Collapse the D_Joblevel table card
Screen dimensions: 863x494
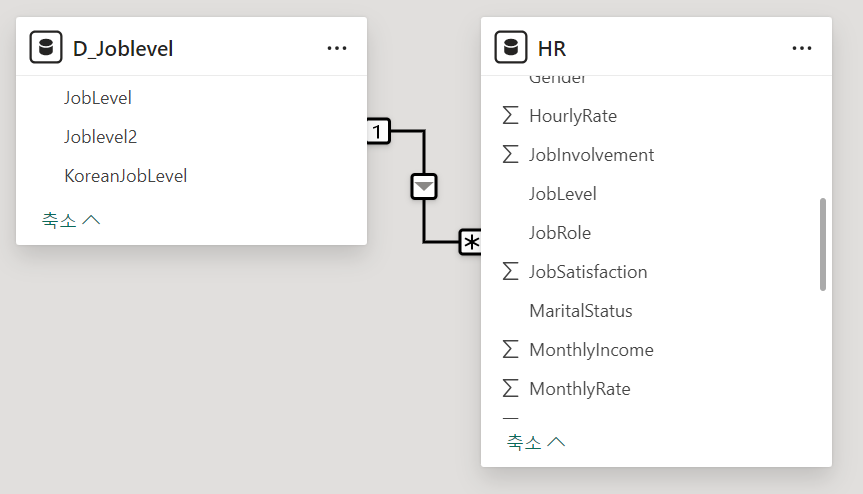coord(71,220)
